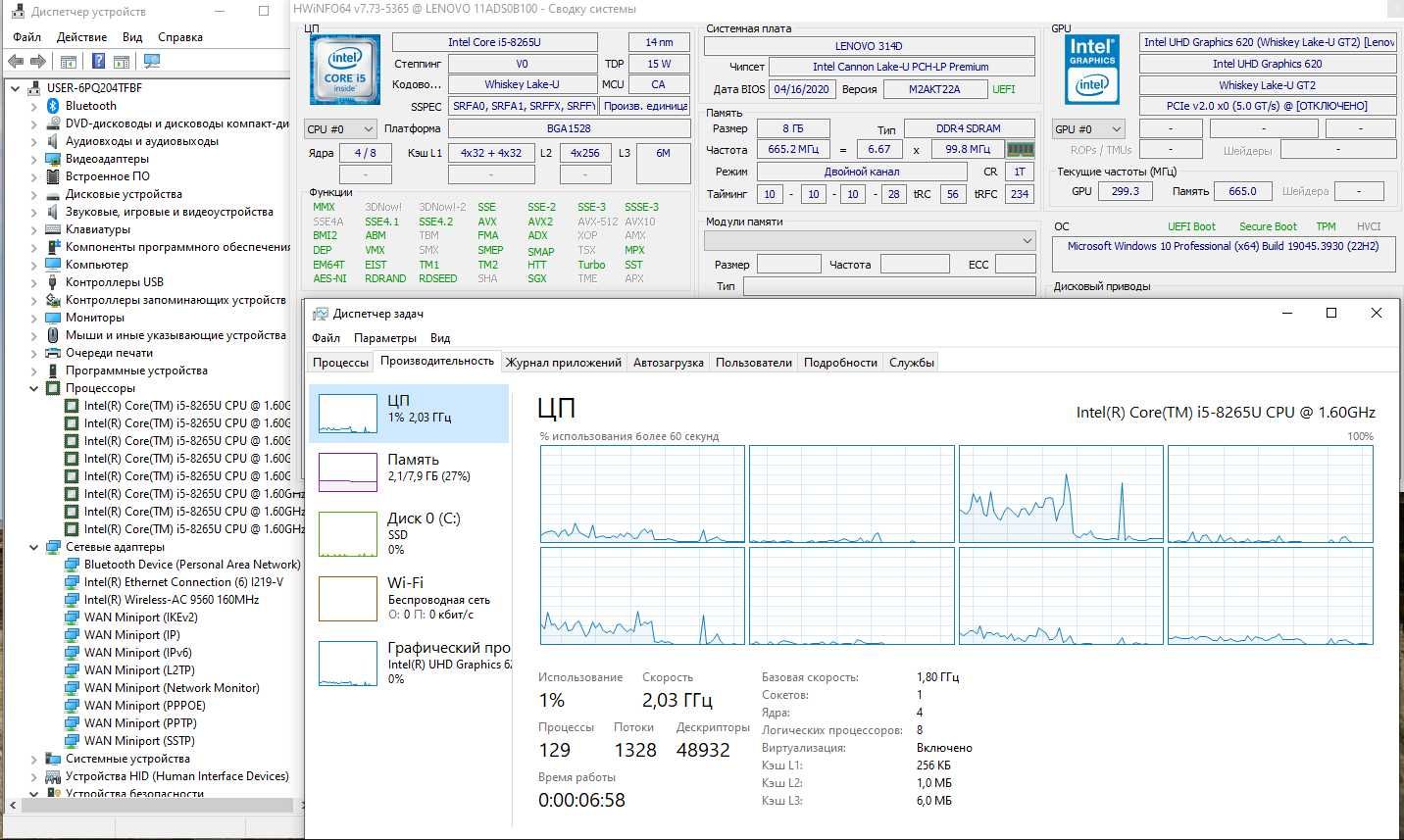
Task: Expand the Bluetooth tree node
Action: click(34, 106)
